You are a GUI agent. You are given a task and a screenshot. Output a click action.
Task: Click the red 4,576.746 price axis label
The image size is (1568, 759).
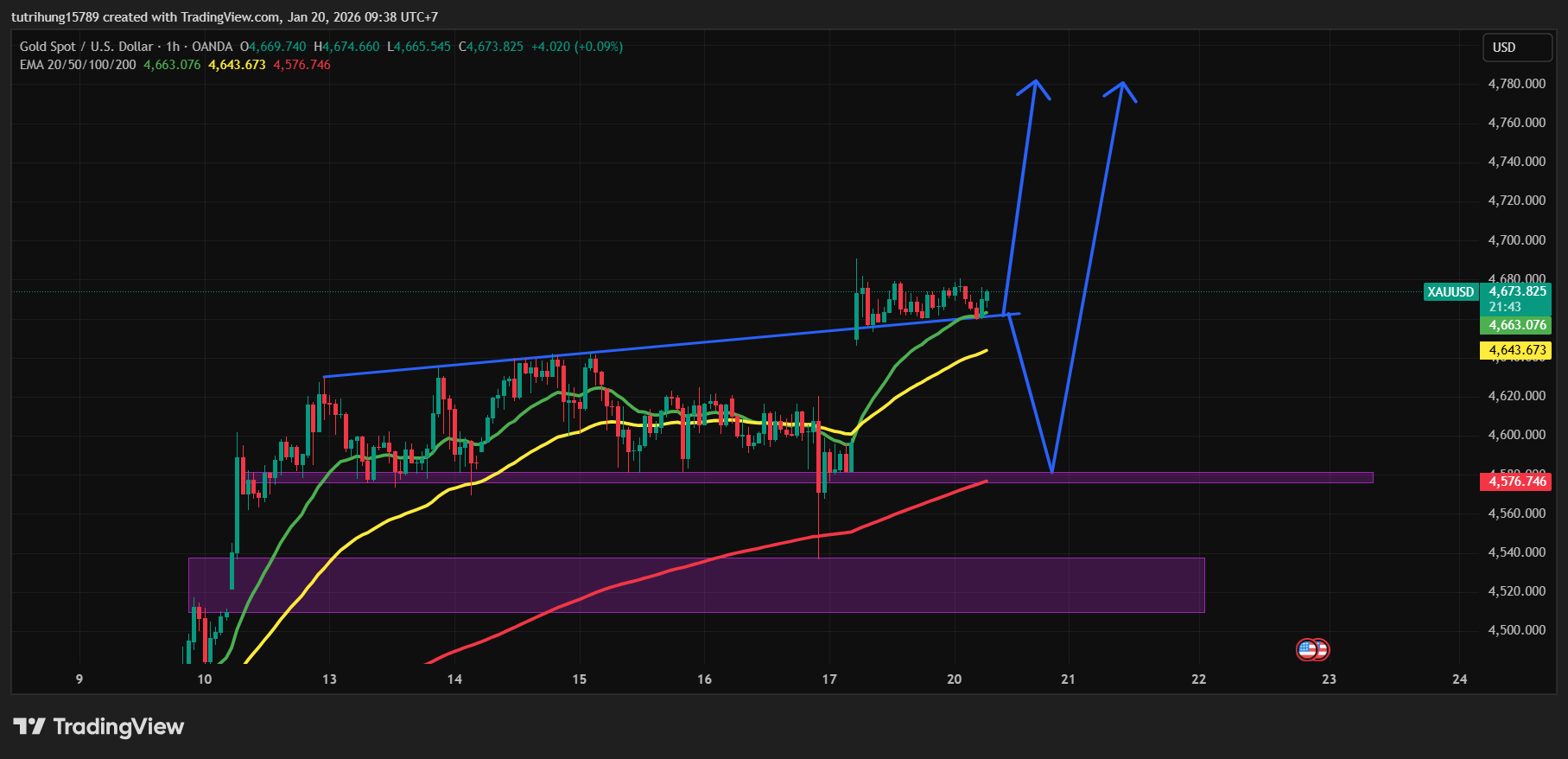[x=1516, y=482]
